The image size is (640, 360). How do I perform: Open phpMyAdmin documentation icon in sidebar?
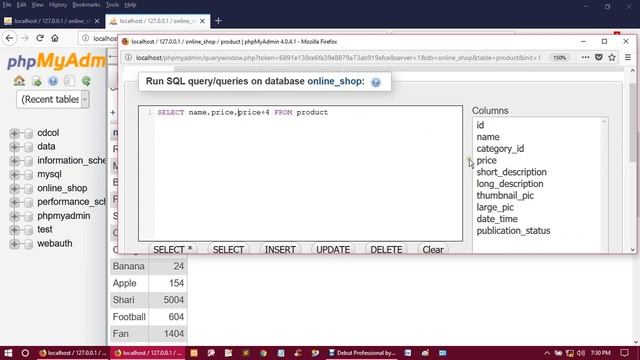point(53,81)
